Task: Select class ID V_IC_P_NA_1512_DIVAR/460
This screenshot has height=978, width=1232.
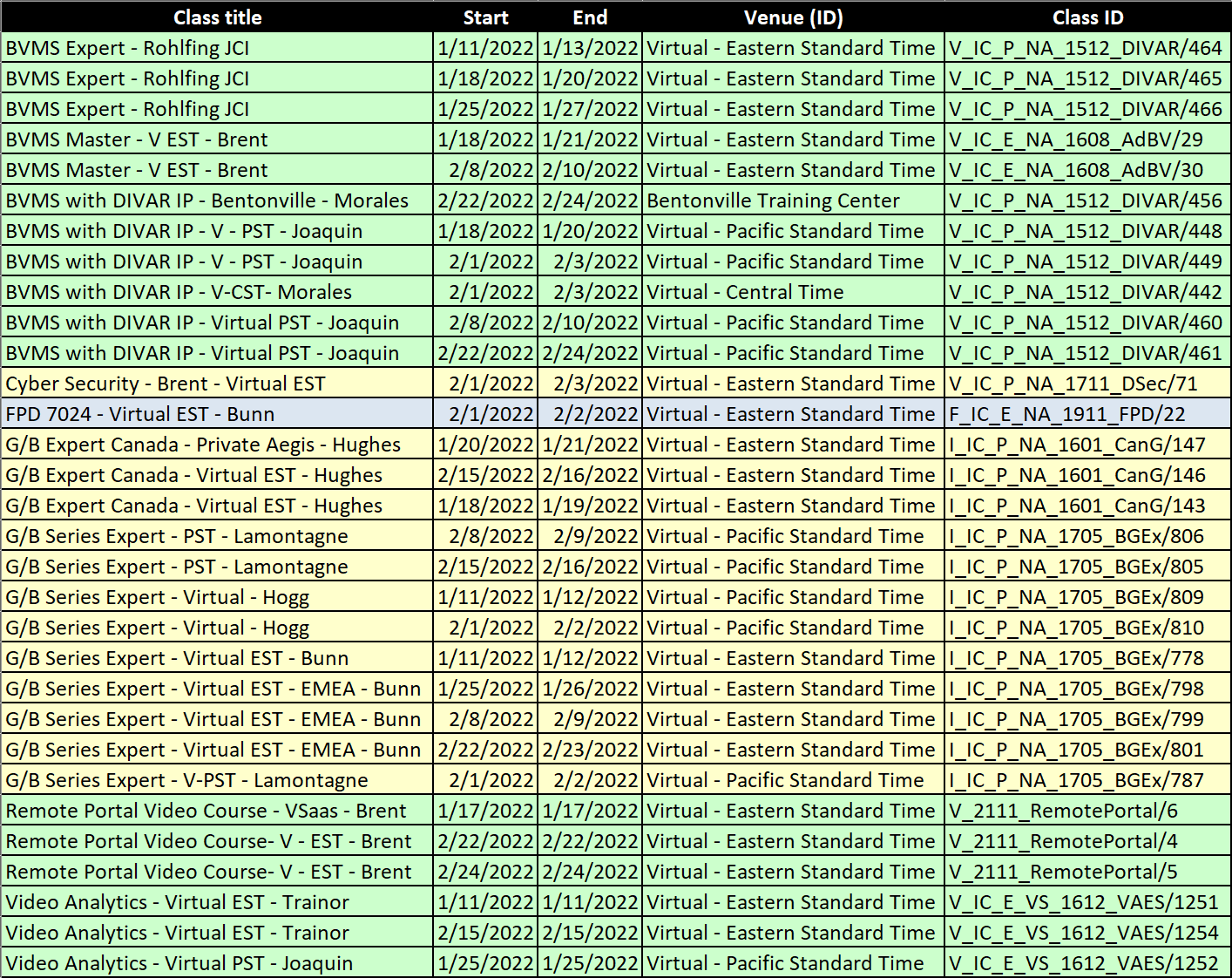Action: (x=1087, y=323)
